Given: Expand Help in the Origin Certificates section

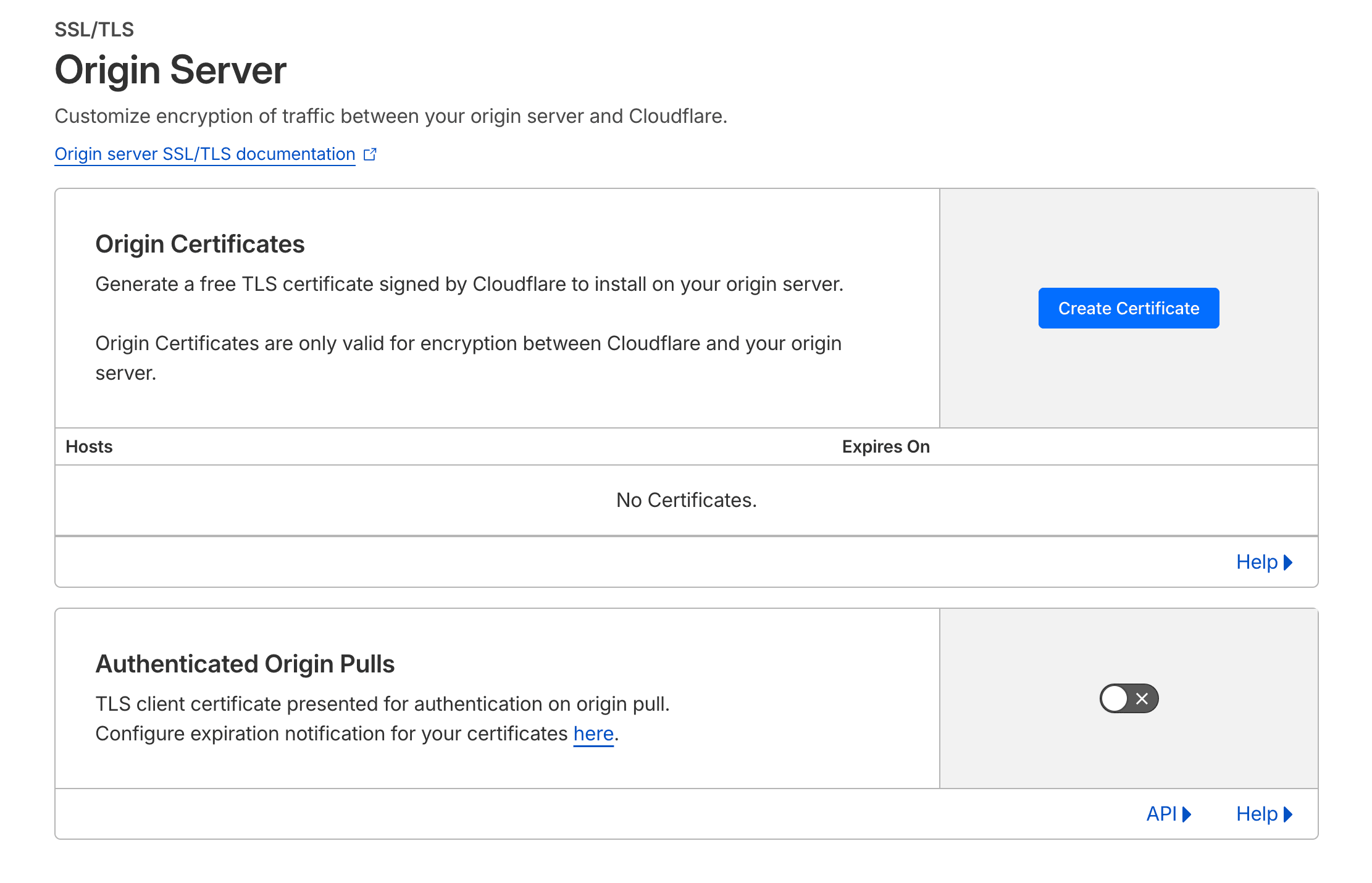Looking at the screenshot, I should tap(1257, 562).
